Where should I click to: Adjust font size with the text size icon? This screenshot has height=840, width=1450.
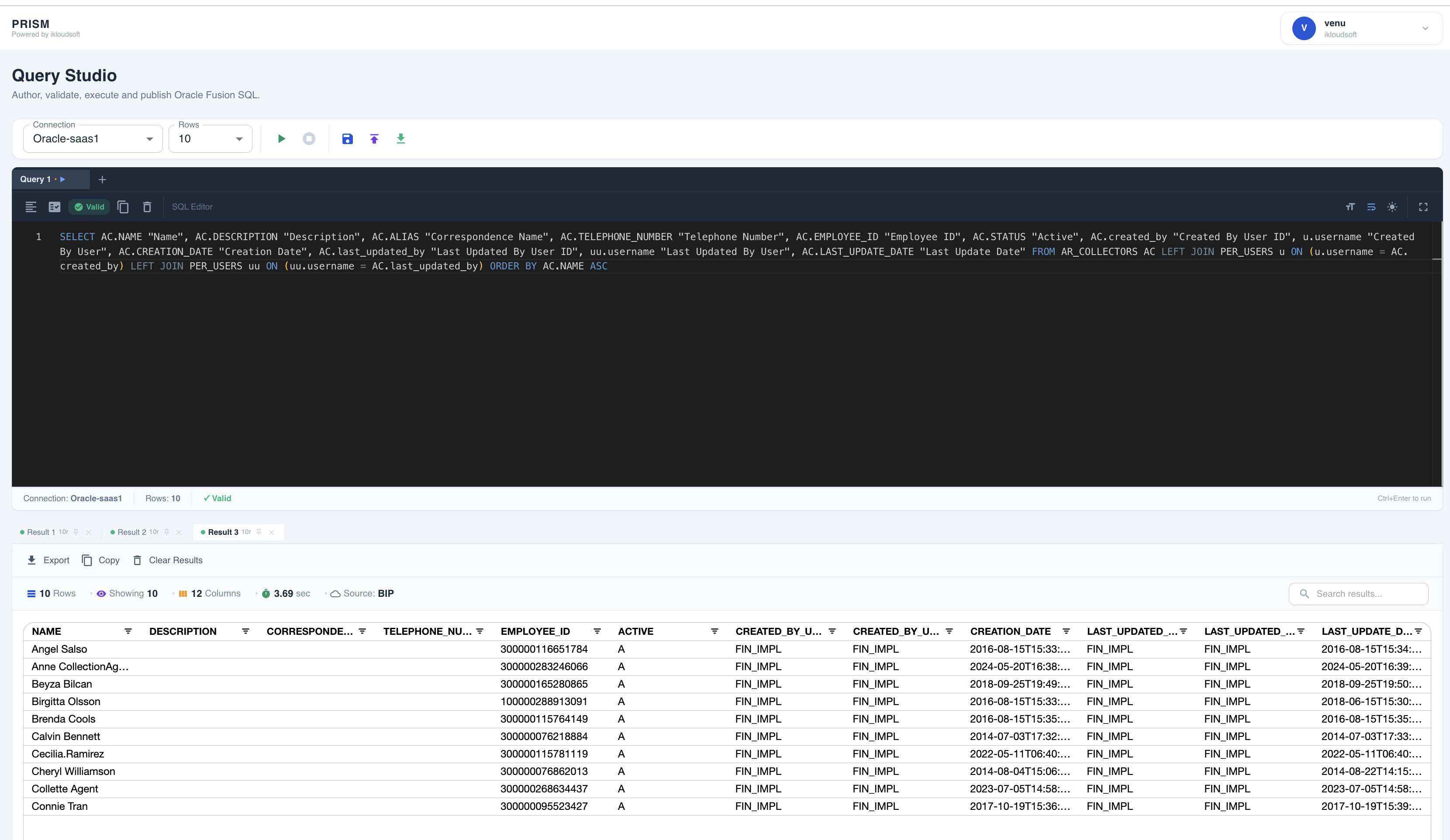click(x=1350, y=207)
